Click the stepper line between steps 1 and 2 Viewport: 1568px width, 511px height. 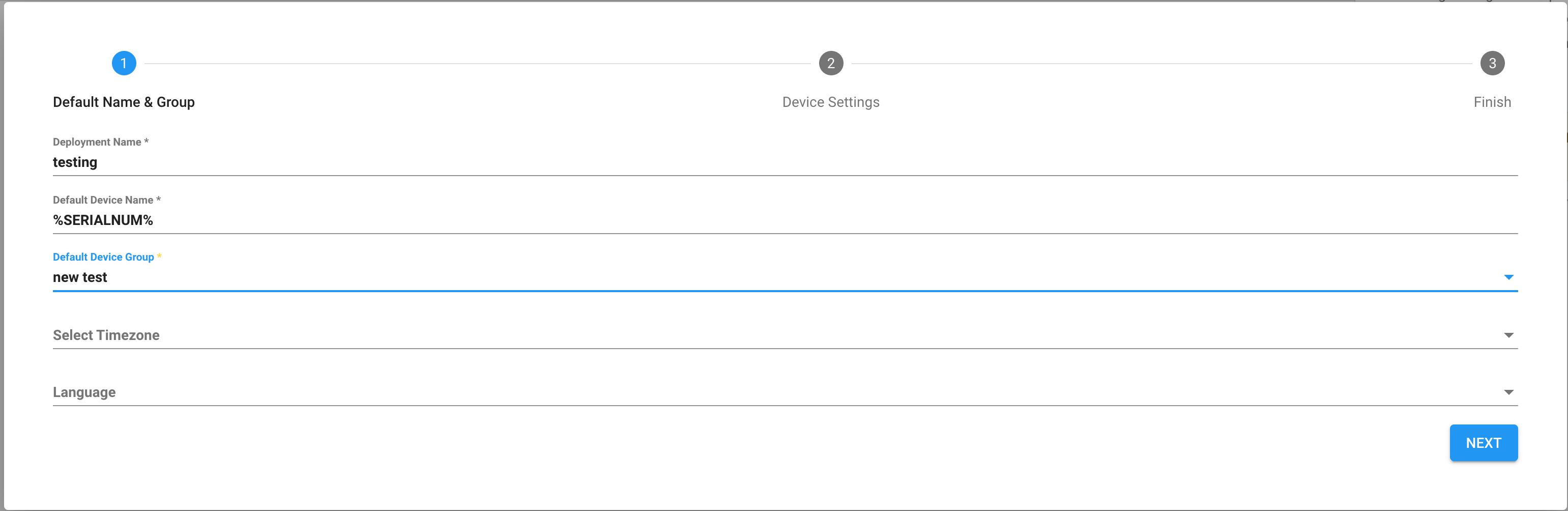[477, 63]
